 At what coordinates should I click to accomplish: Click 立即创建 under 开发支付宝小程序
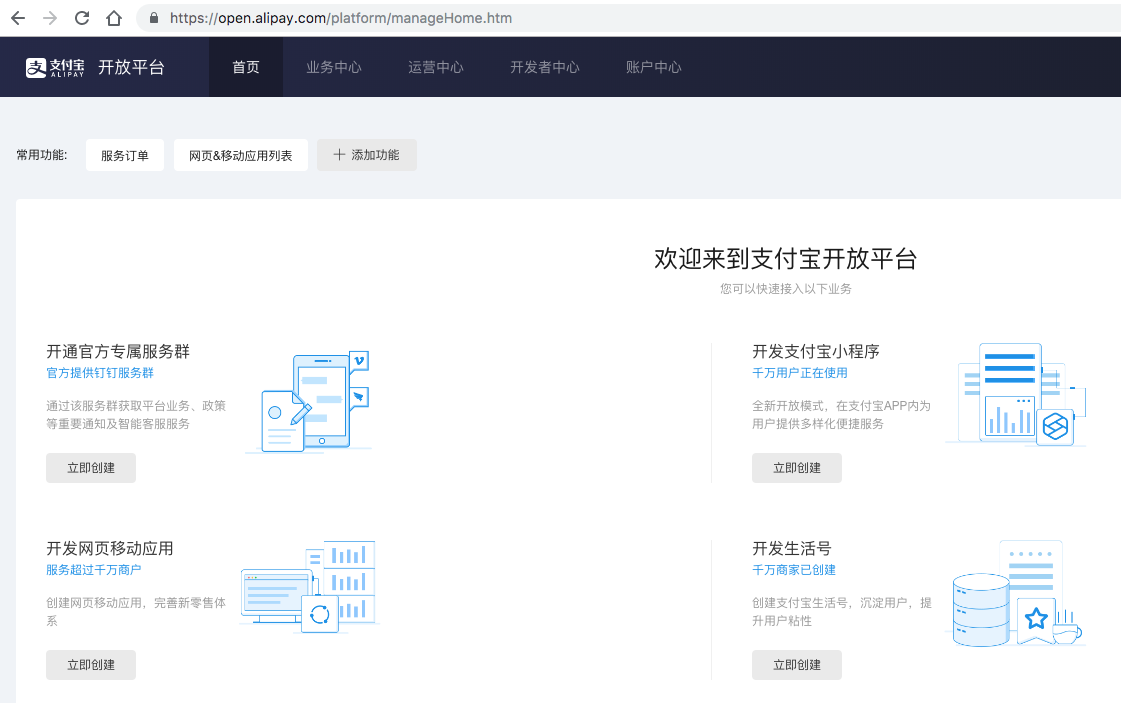pos(797,468)
